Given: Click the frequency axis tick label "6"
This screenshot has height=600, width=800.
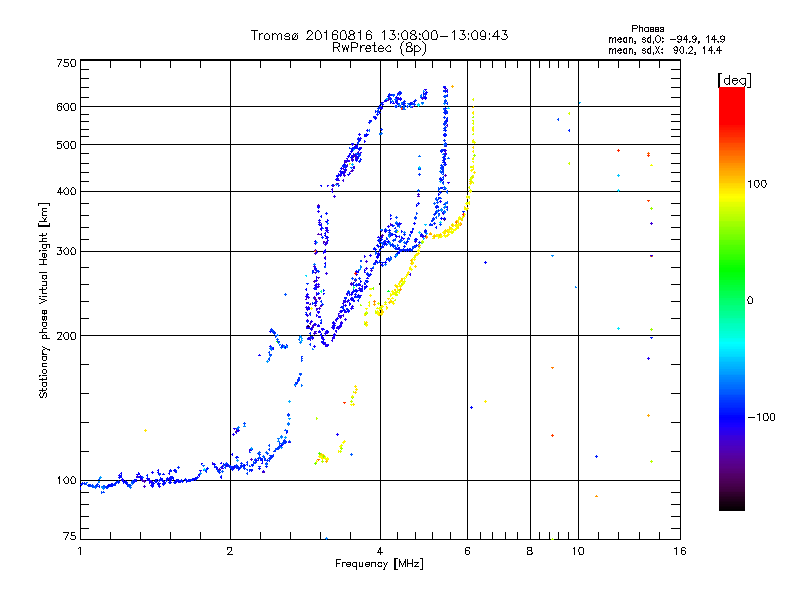Looking at the screenshot, I should tap(467, 551).
